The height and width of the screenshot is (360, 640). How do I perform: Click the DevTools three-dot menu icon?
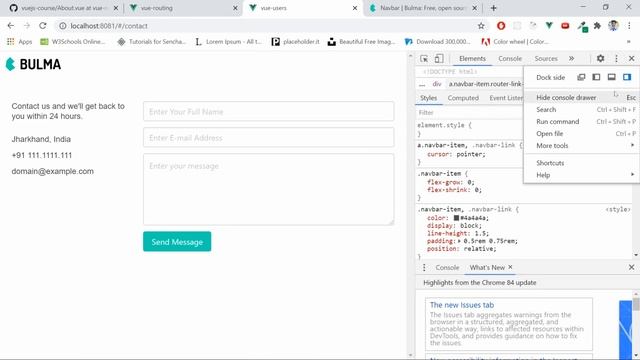pos(616,58)
